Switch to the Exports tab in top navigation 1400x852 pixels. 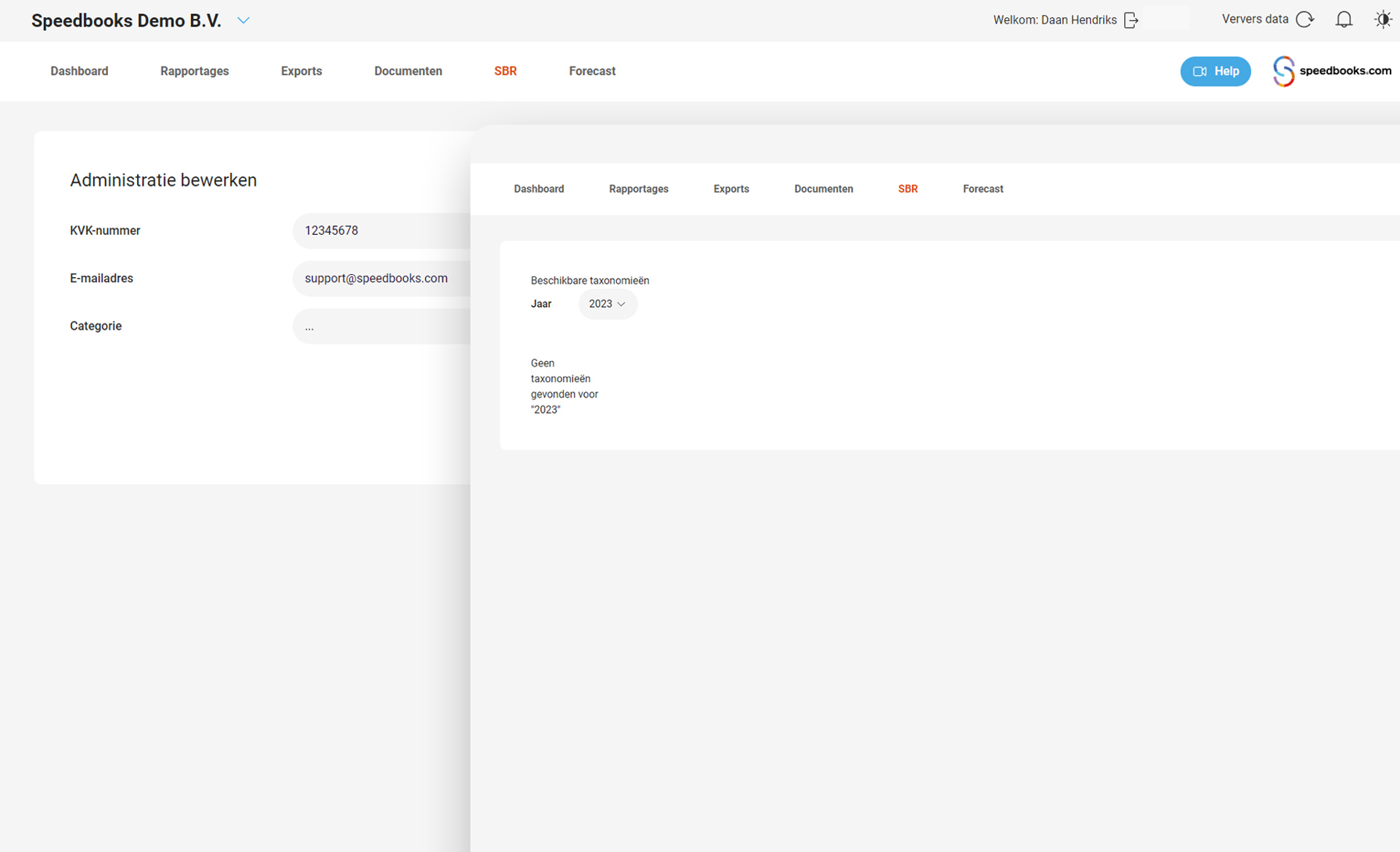pyautogui.click(x=301, y=71)
